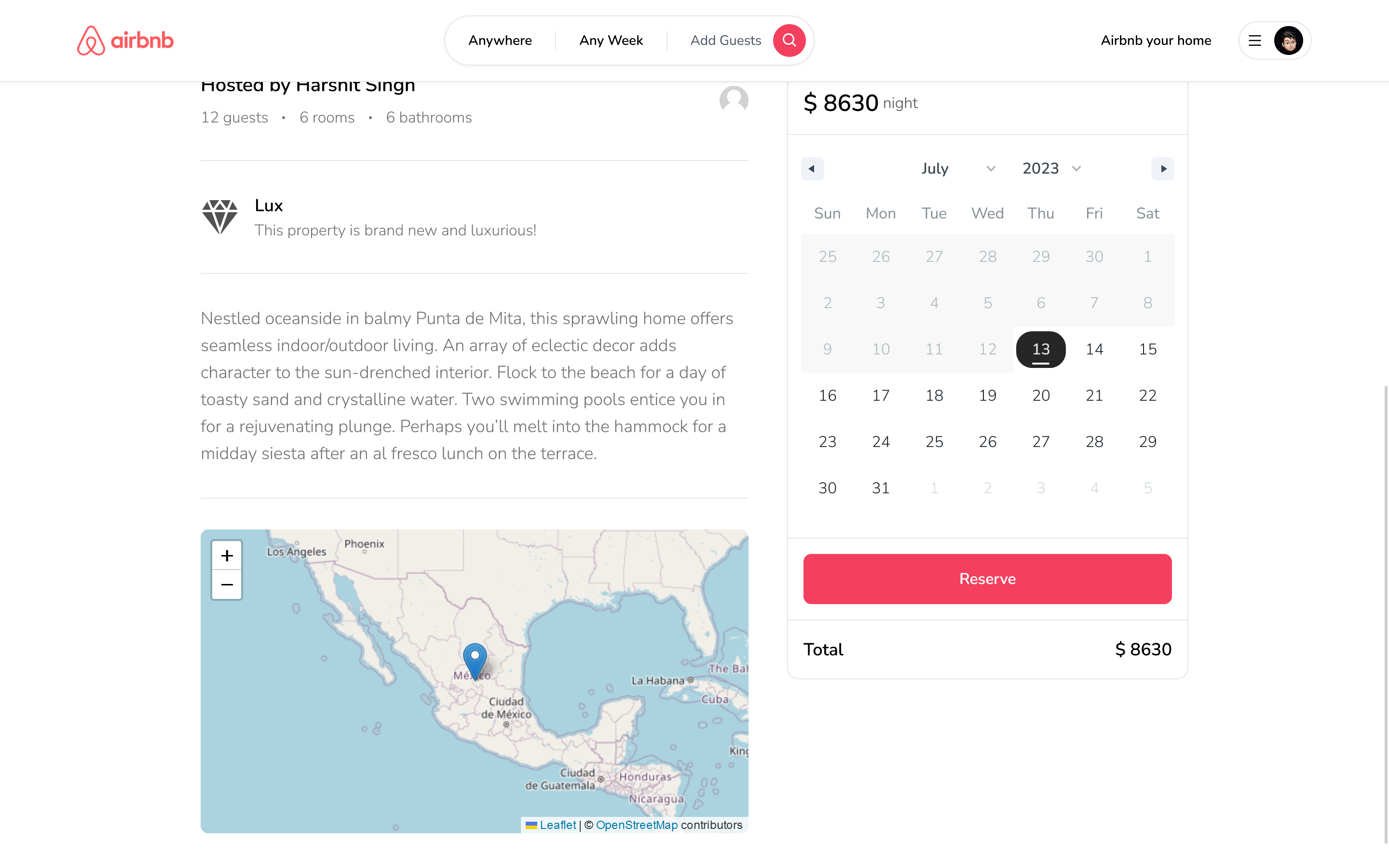
Task: Enable the map zoom out minus toggle
Action: 225,585
